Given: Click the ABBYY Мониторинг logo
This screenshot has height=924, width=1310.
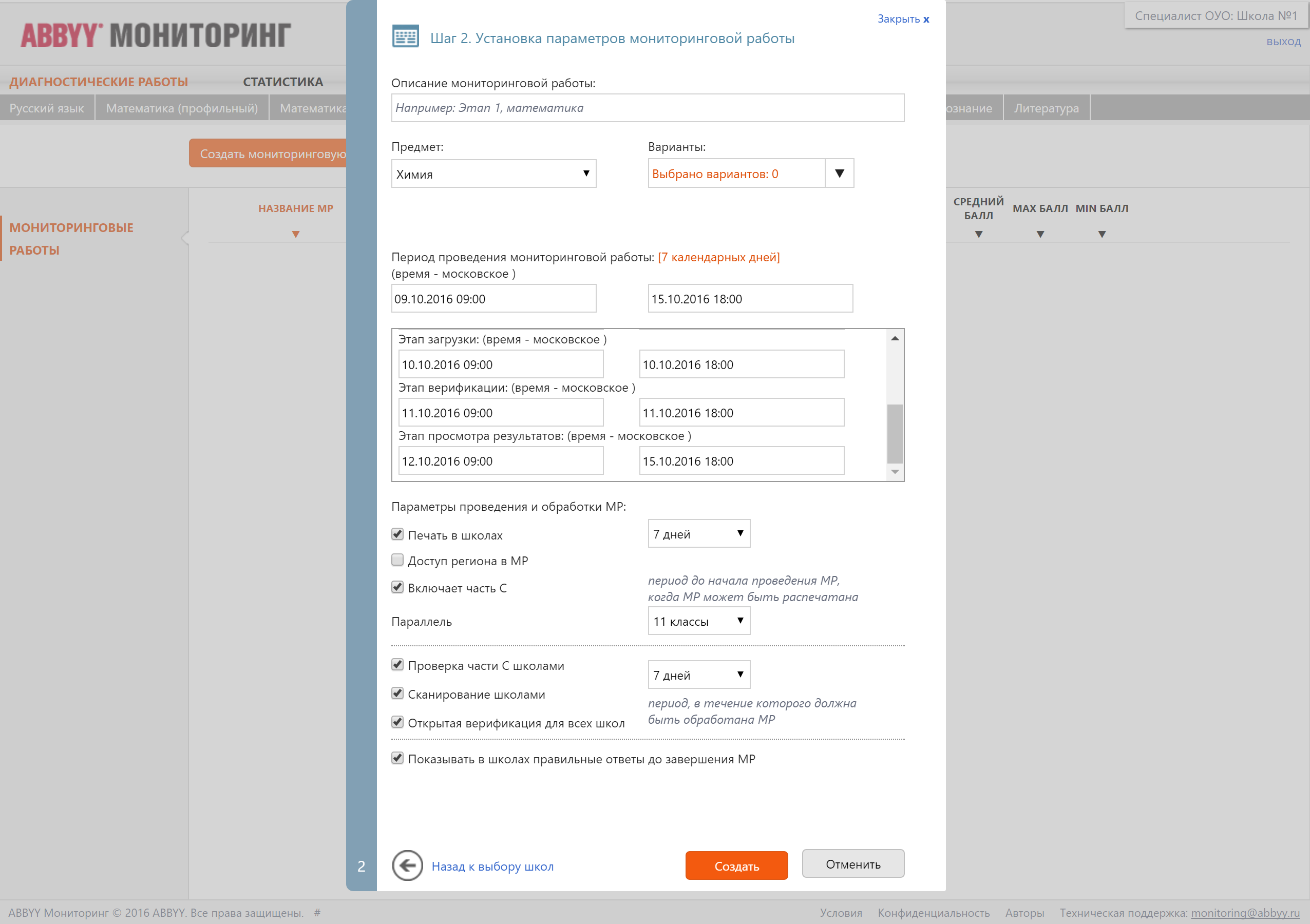Looking at the screenshot, I should [x=156, y=35].
